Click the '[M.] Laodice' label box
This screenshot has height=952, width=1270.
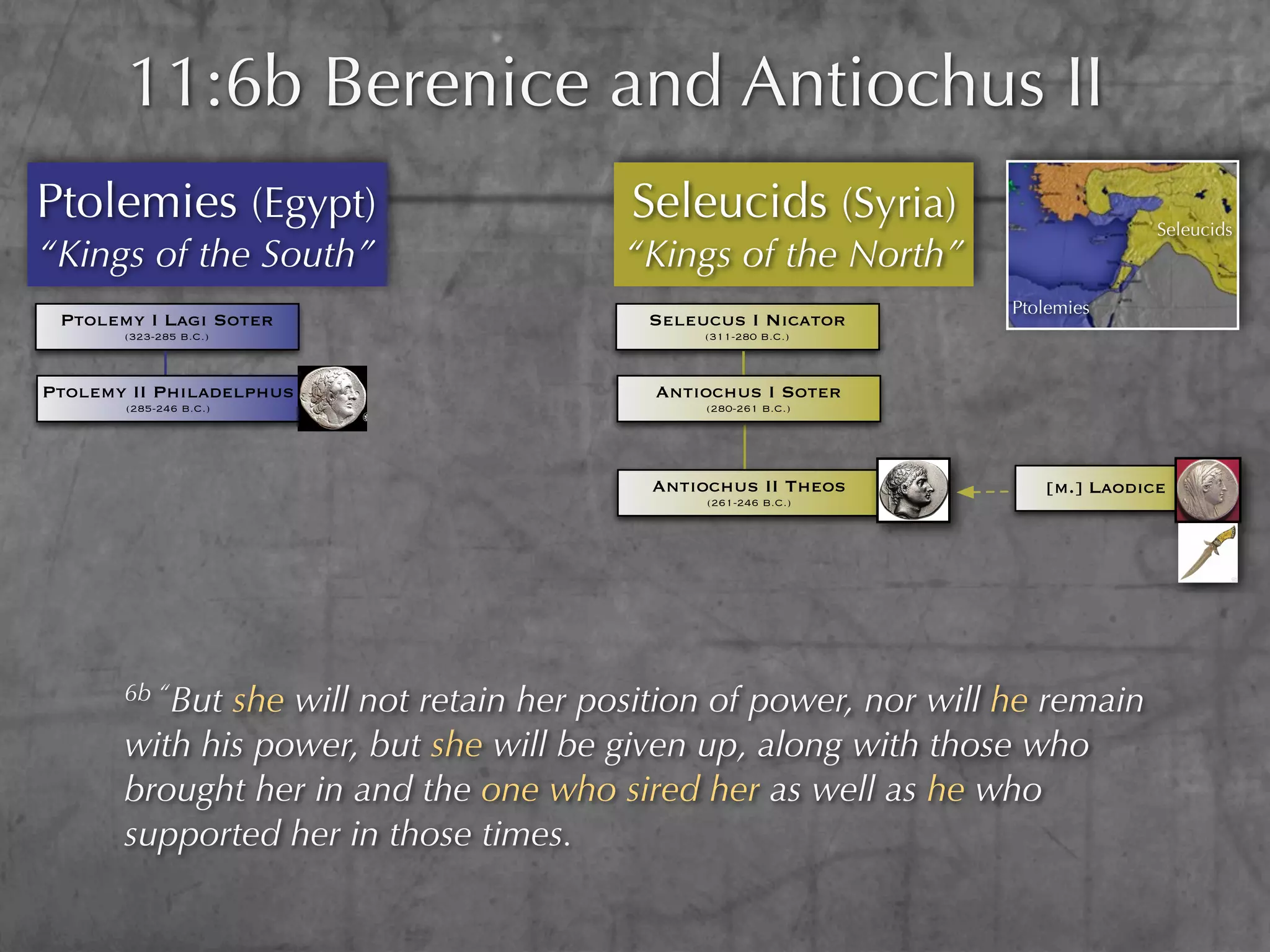point(1096,488)
